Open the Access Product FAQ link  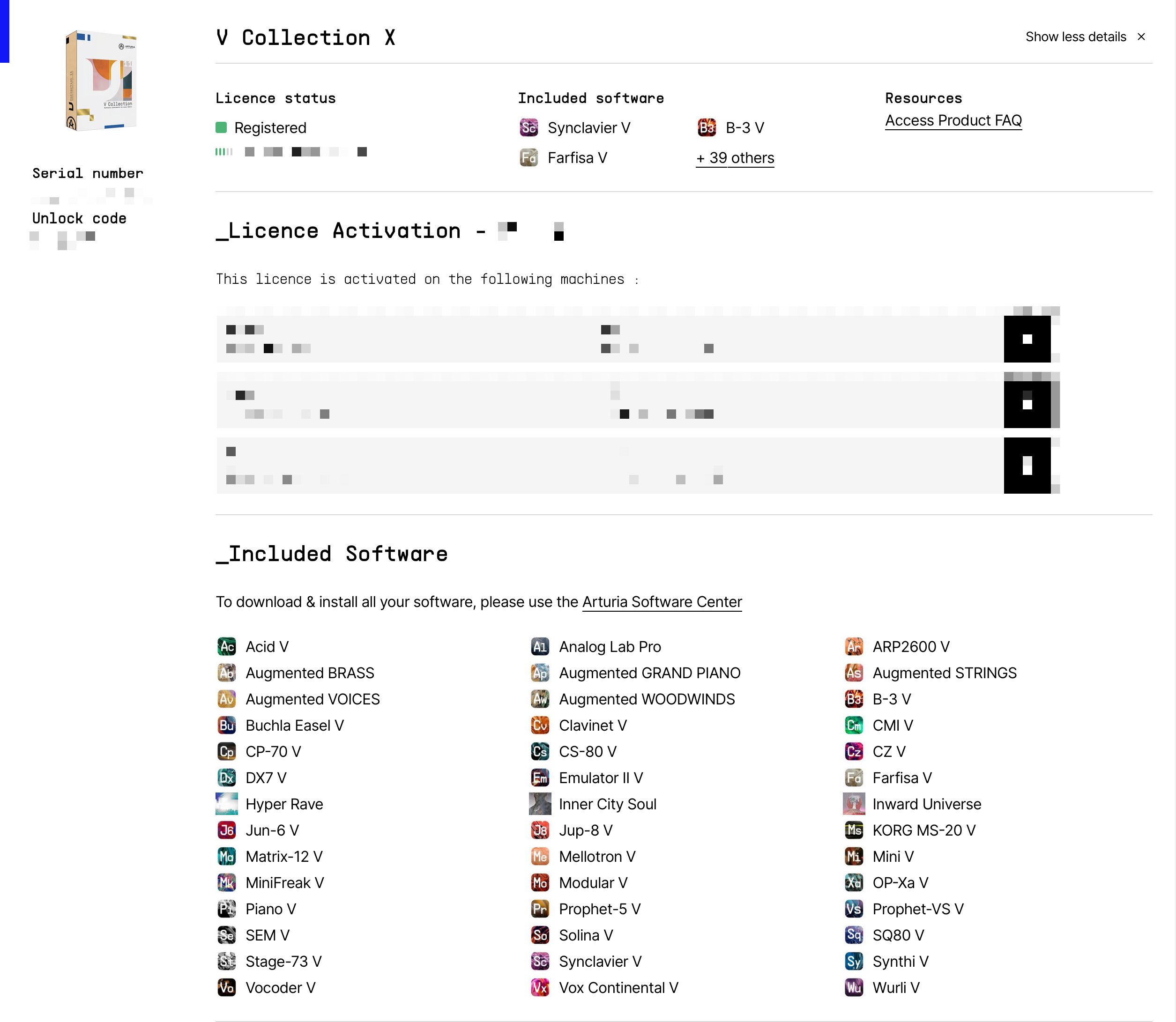click(953, 120)
